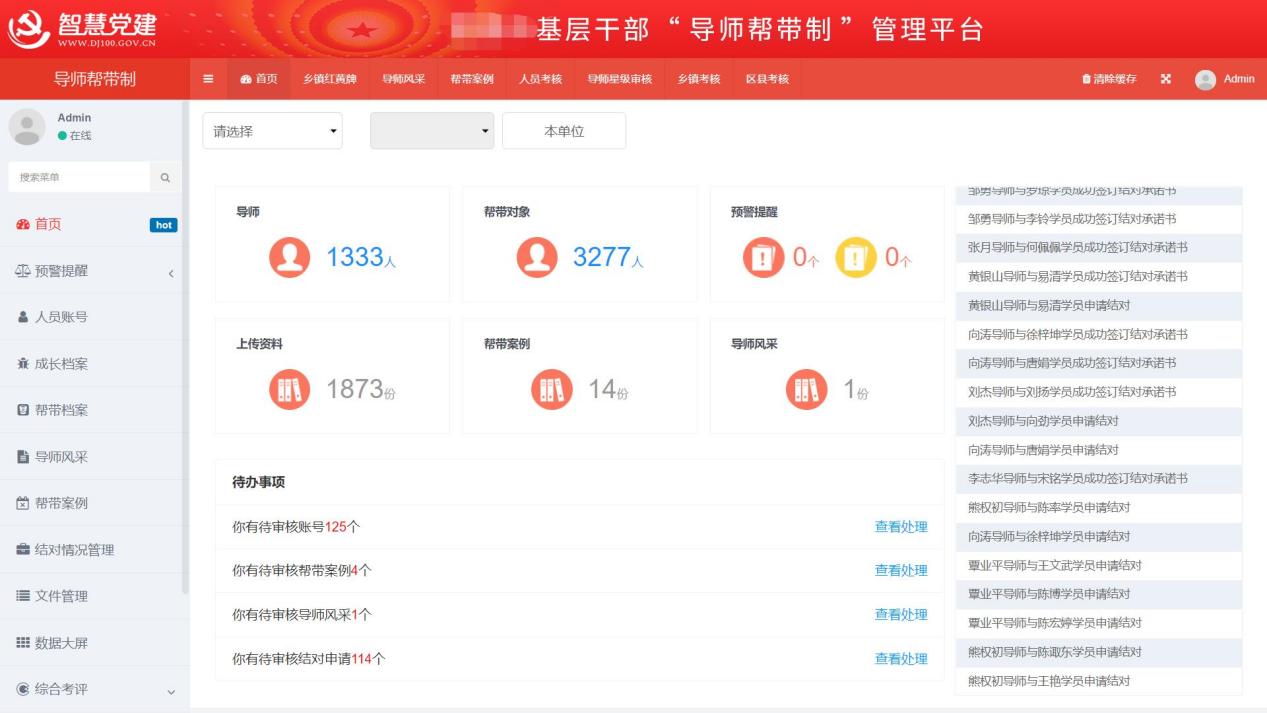Click the search magnifier icon in sidebar
Viewport: 1267px width, 713px height.
pos(165,178)
